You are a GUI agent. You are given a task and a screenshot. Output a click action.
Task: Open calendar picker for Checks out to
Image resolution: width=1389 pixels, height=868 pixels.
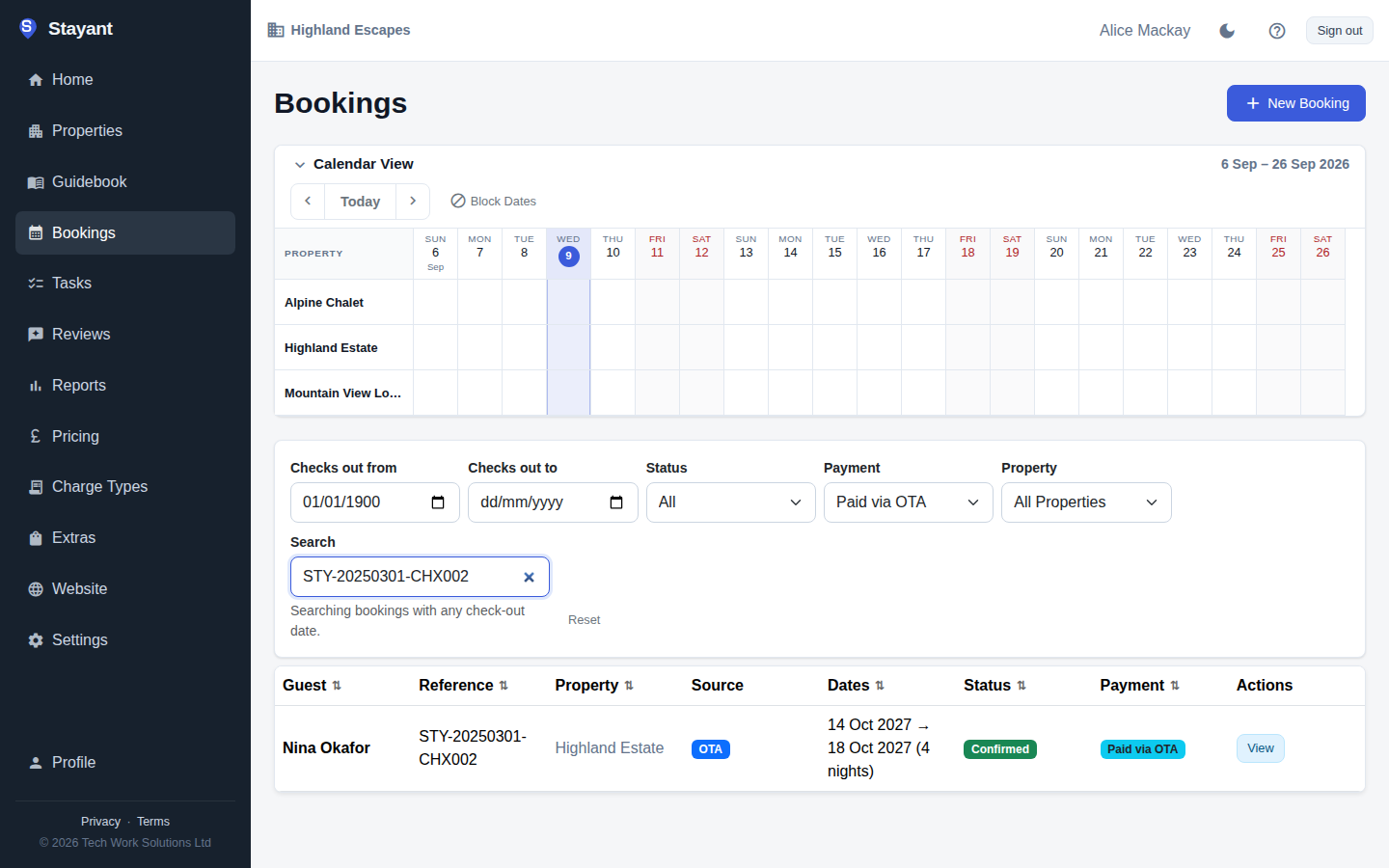616,502
